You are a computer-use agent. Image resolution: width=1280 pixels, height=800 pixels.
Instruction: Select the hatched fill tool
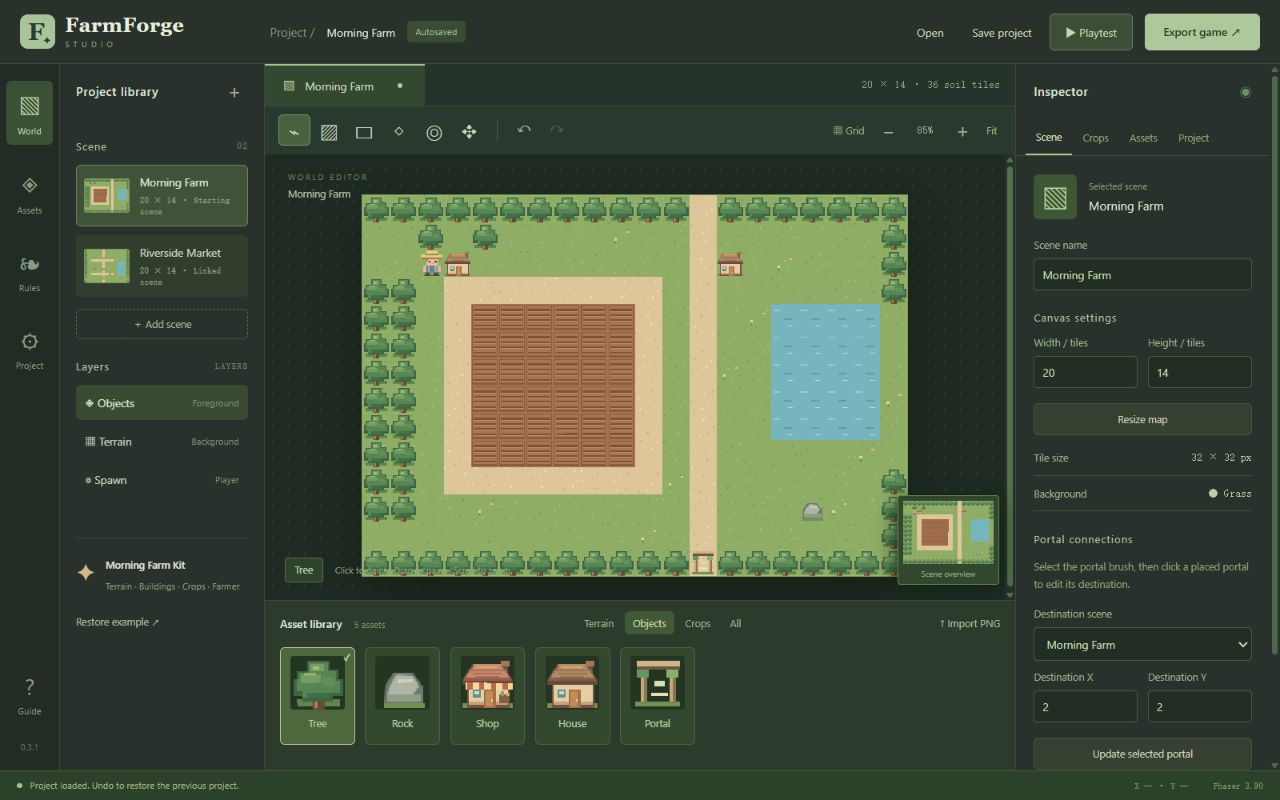(x=329, y=131)
